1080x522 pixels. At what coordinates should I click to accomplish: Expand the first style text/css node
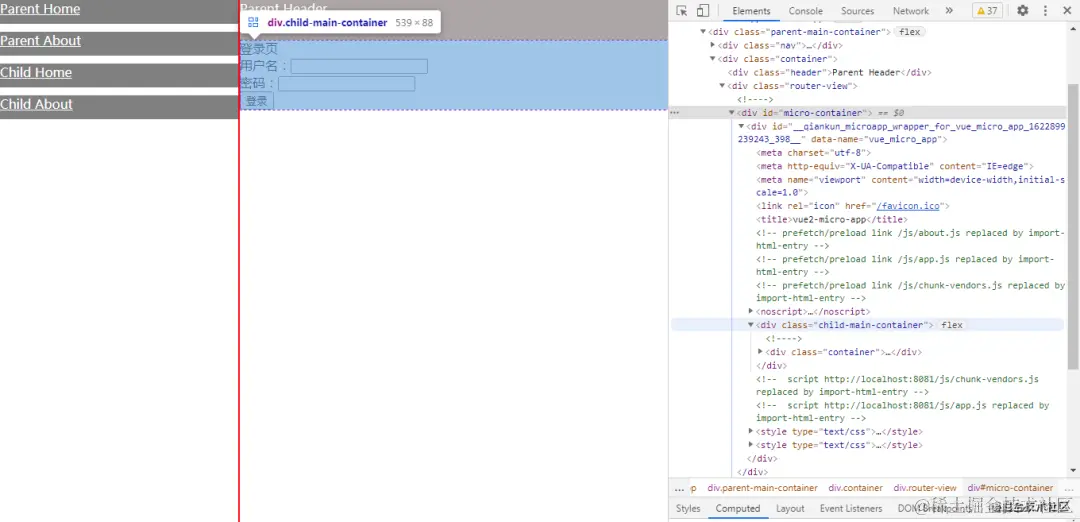click(751, 432)
